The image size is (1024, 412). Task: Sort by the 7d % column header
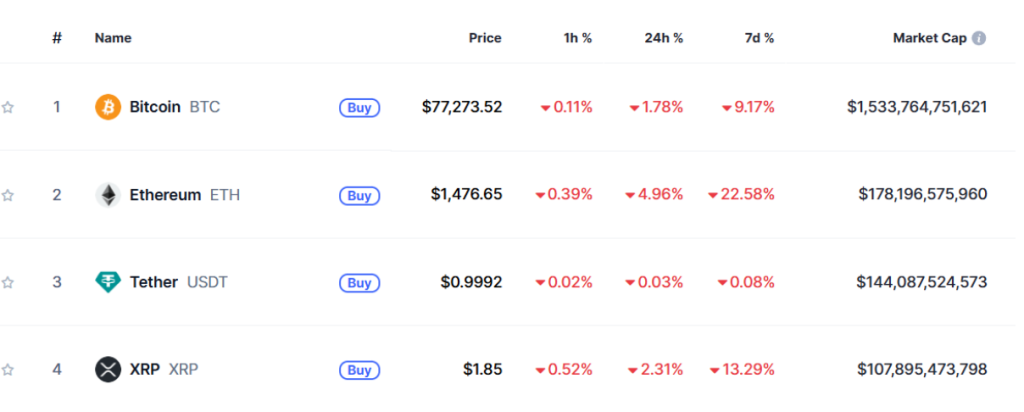pyautogui.click(x=759, y=38)
